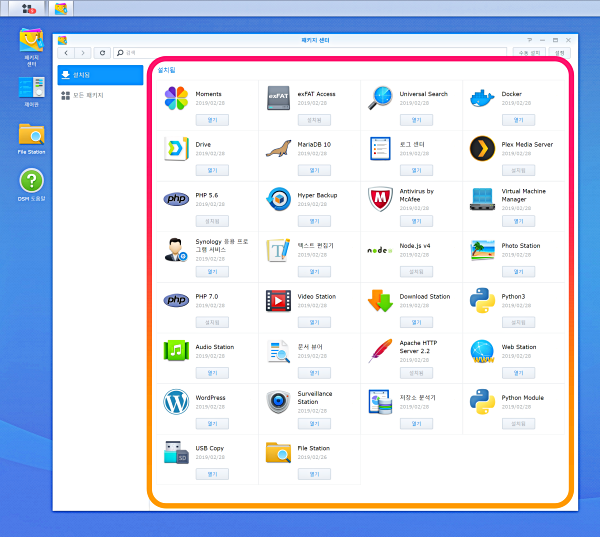Select Package Center taskbar button
The height and width of the screenshot is (537, 600).
tap(61, 8)
